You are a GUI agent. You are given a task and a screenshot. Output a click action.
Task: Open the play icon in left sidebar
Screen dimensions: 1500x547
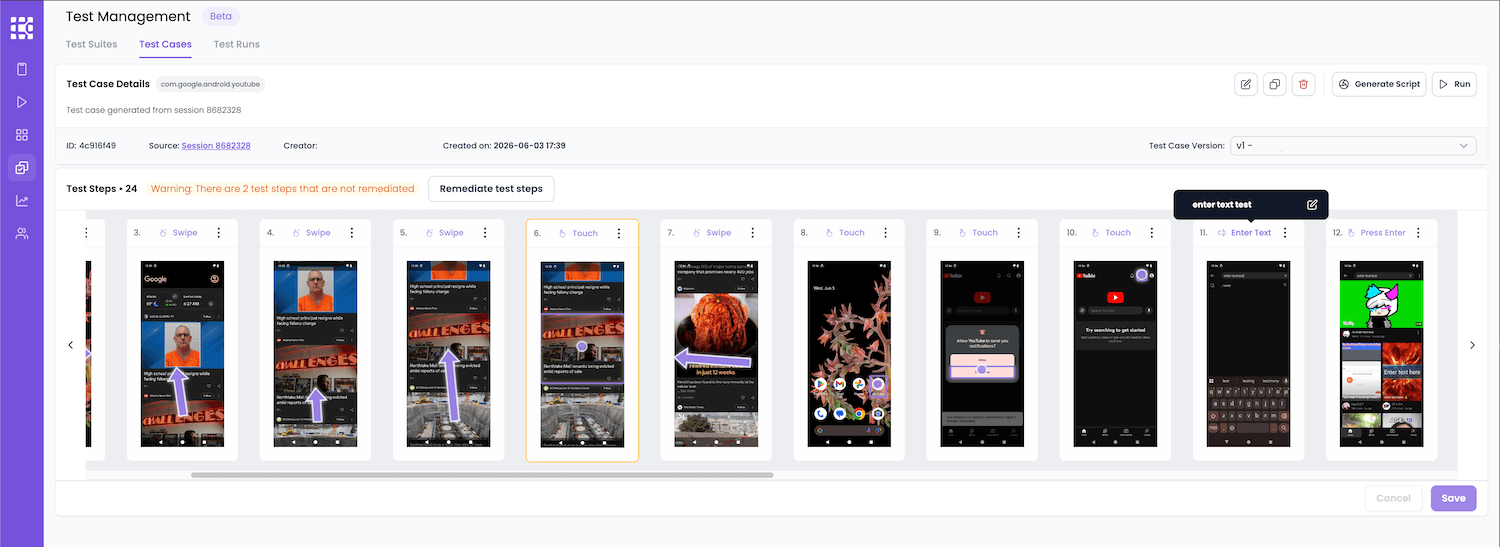click(x=22, y=102)
